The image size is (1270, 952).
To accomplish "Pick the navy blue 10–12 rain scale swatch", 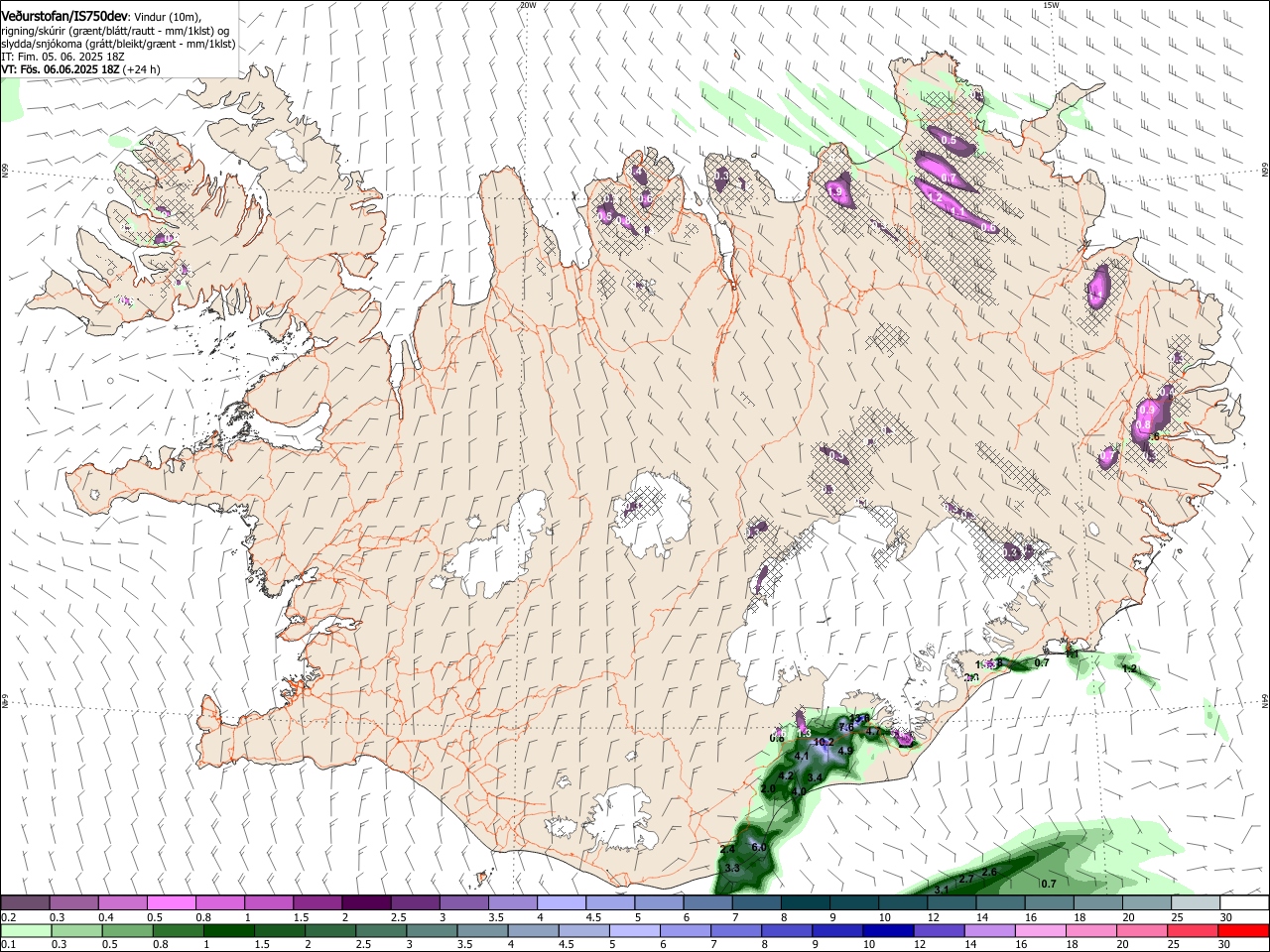I will pos(888,930).
